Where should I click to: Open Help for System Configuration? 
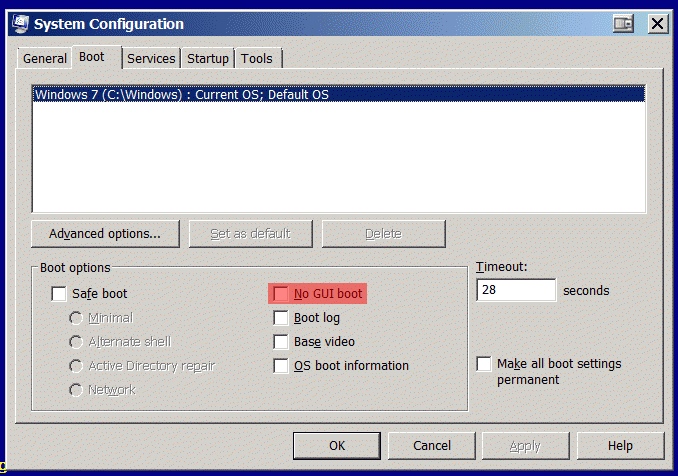(x=620, y=446)
